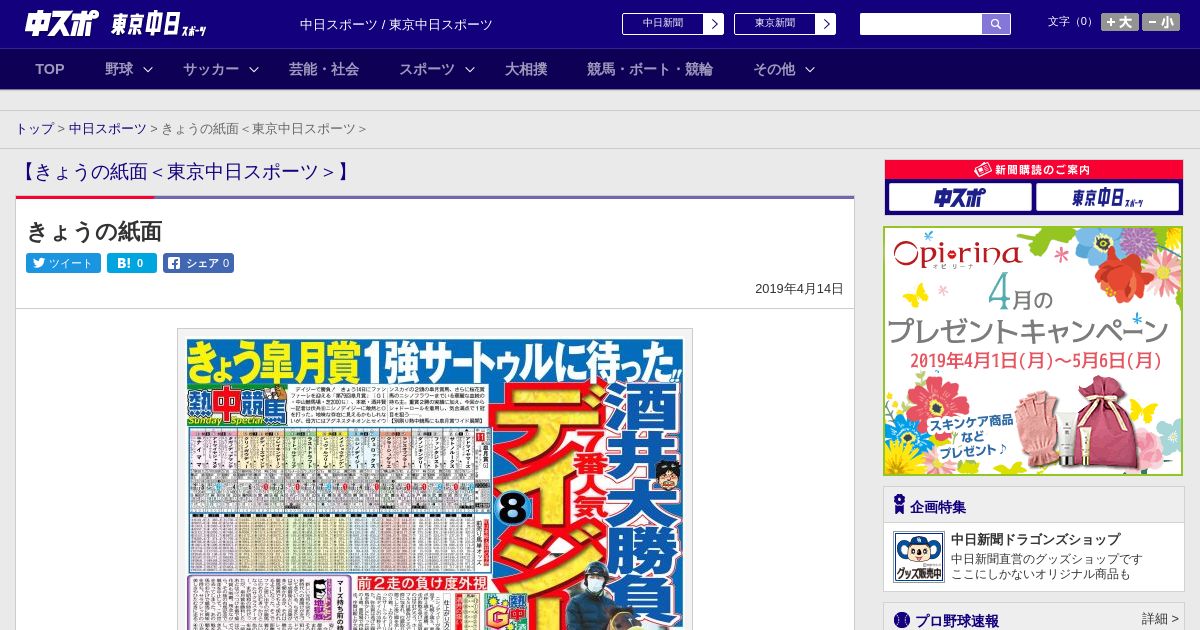Click the 東京中日スポーツ logo in header
This screenshot has height=630, width=1200.
click(x=159, y=25)
